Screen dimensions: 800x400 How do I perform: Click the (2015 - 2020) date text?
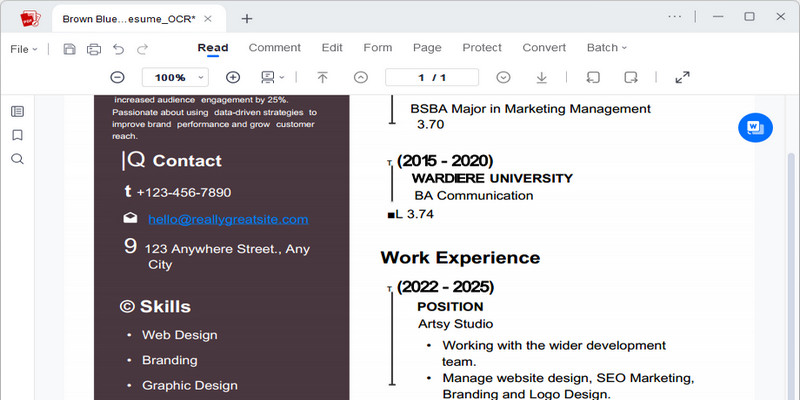coord(445,161)
